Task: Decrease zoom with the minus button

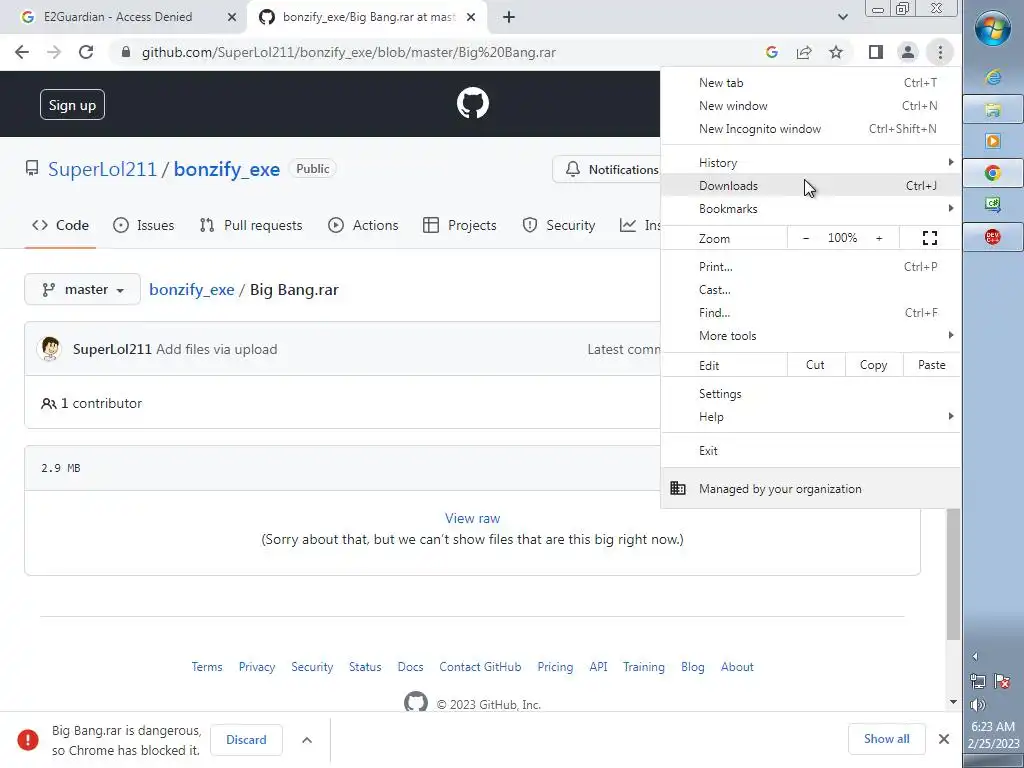Action: 806,238
